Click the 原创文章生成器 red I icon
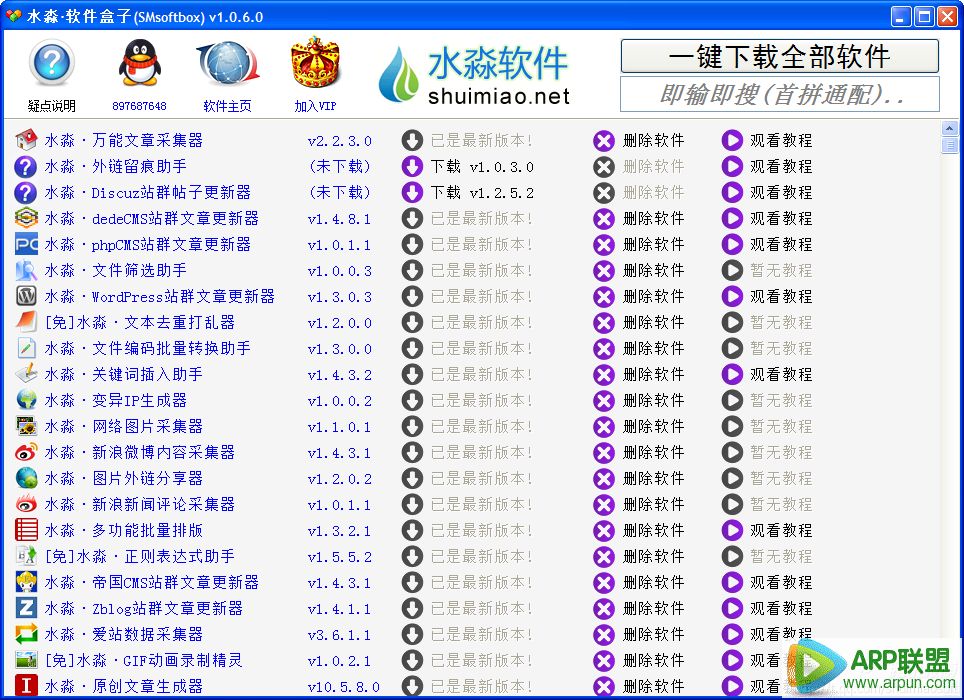This screenshot has width=964, height=700. point(26,686)
